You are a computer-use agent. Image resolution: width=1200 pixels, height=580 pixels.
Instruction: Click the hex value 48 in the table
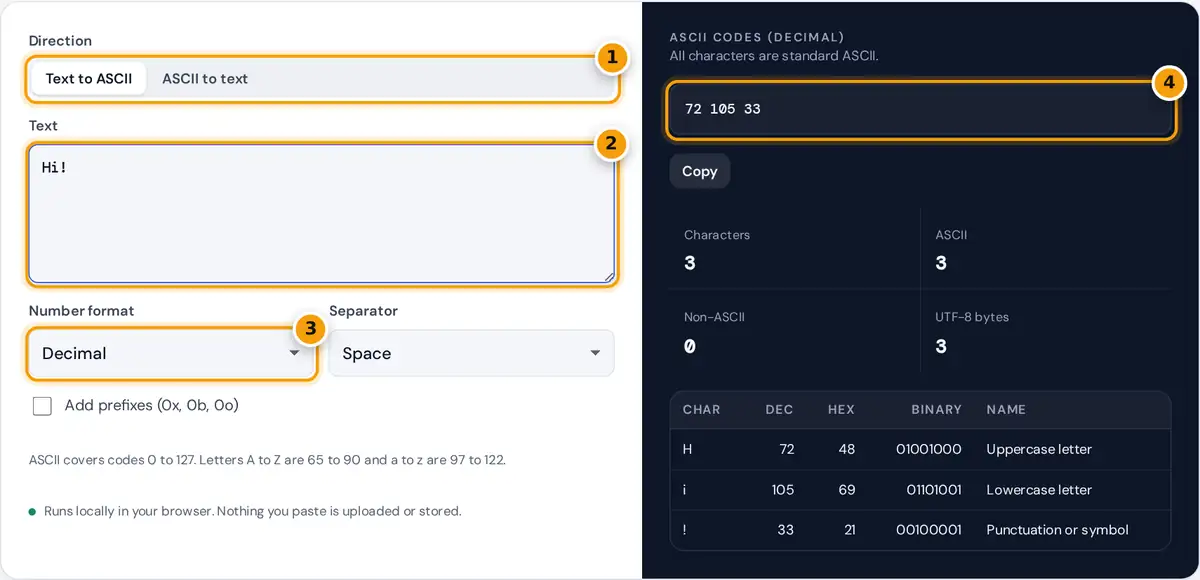(847, 449)
